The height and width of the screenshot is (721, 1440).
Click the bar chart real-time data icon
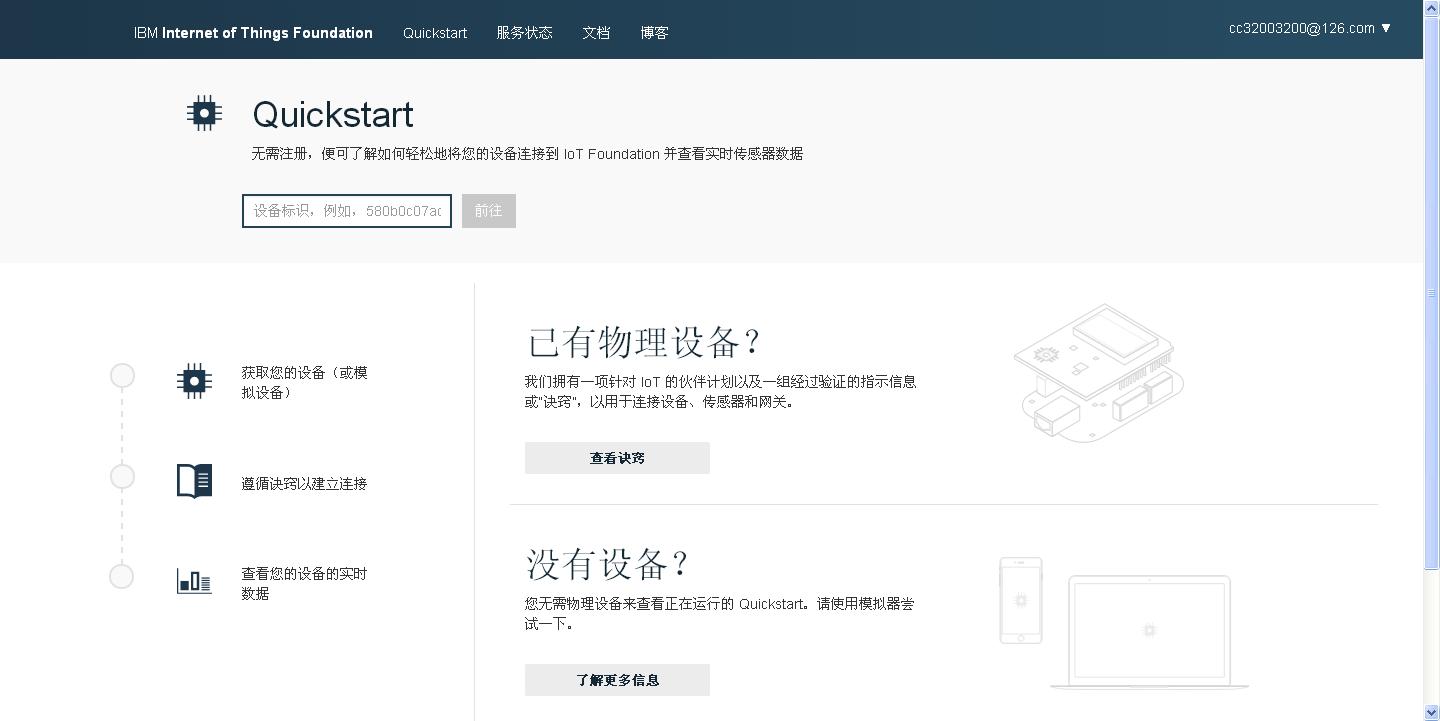[x=194, y=581]
